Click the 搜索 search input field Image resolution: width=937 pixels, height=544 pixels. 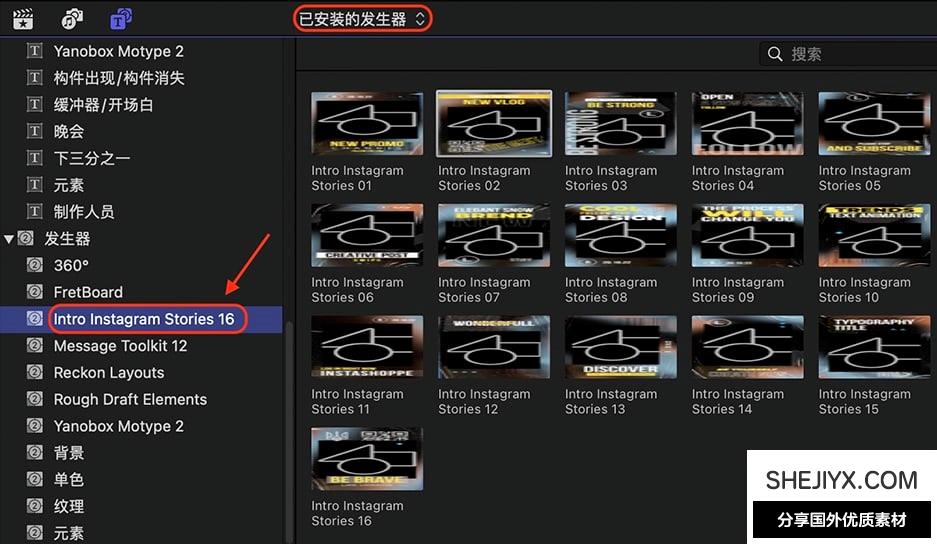(x=850, y=54)
